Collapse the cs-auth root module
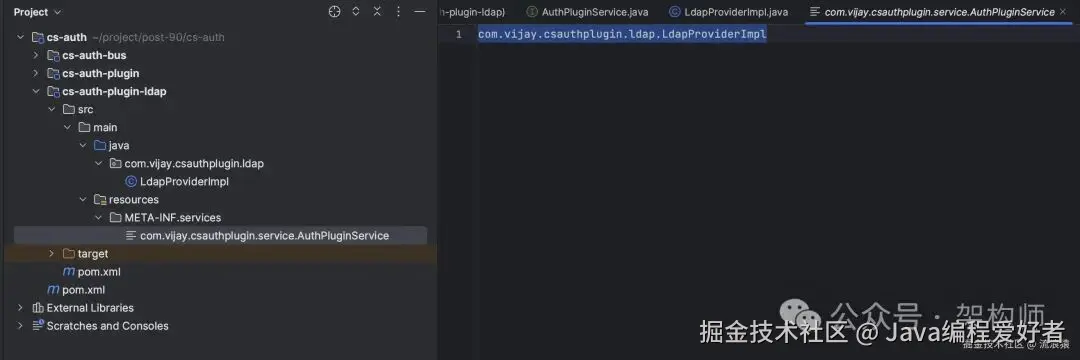1080x360 pixels. click(20, 37)
